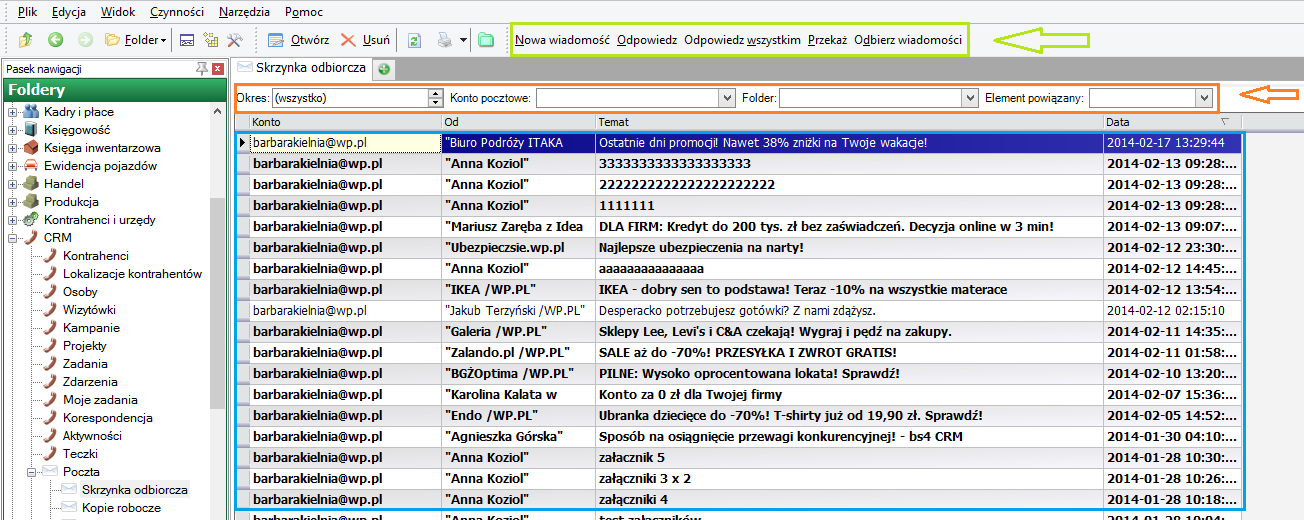Expand Kontrahenci i urzędy node
The image size is (1304, 520).
(x=13, y=220)
